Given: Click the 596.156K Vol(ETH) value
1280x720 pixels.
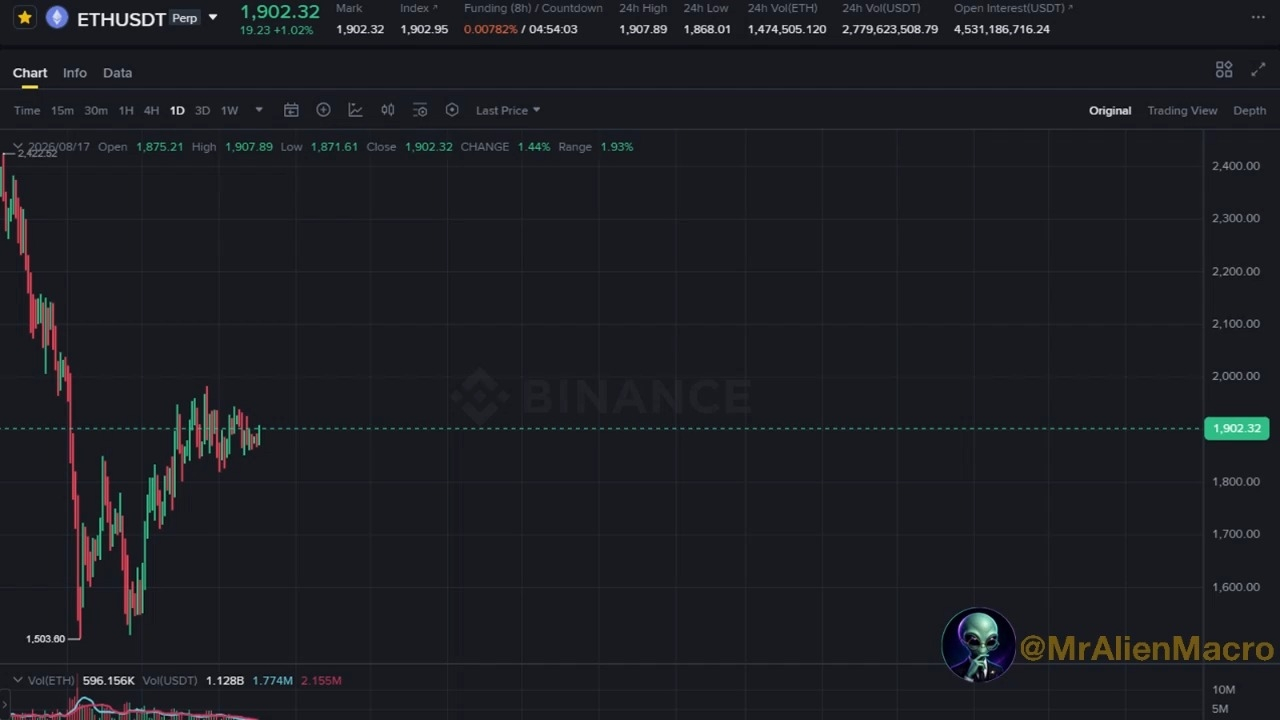Looking at the screenshot, I should pos(108,680).
